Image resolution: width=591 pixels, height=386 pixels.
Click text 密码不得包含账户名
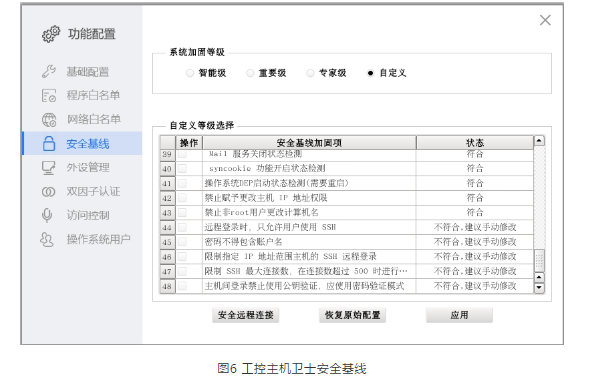point(243,242)
